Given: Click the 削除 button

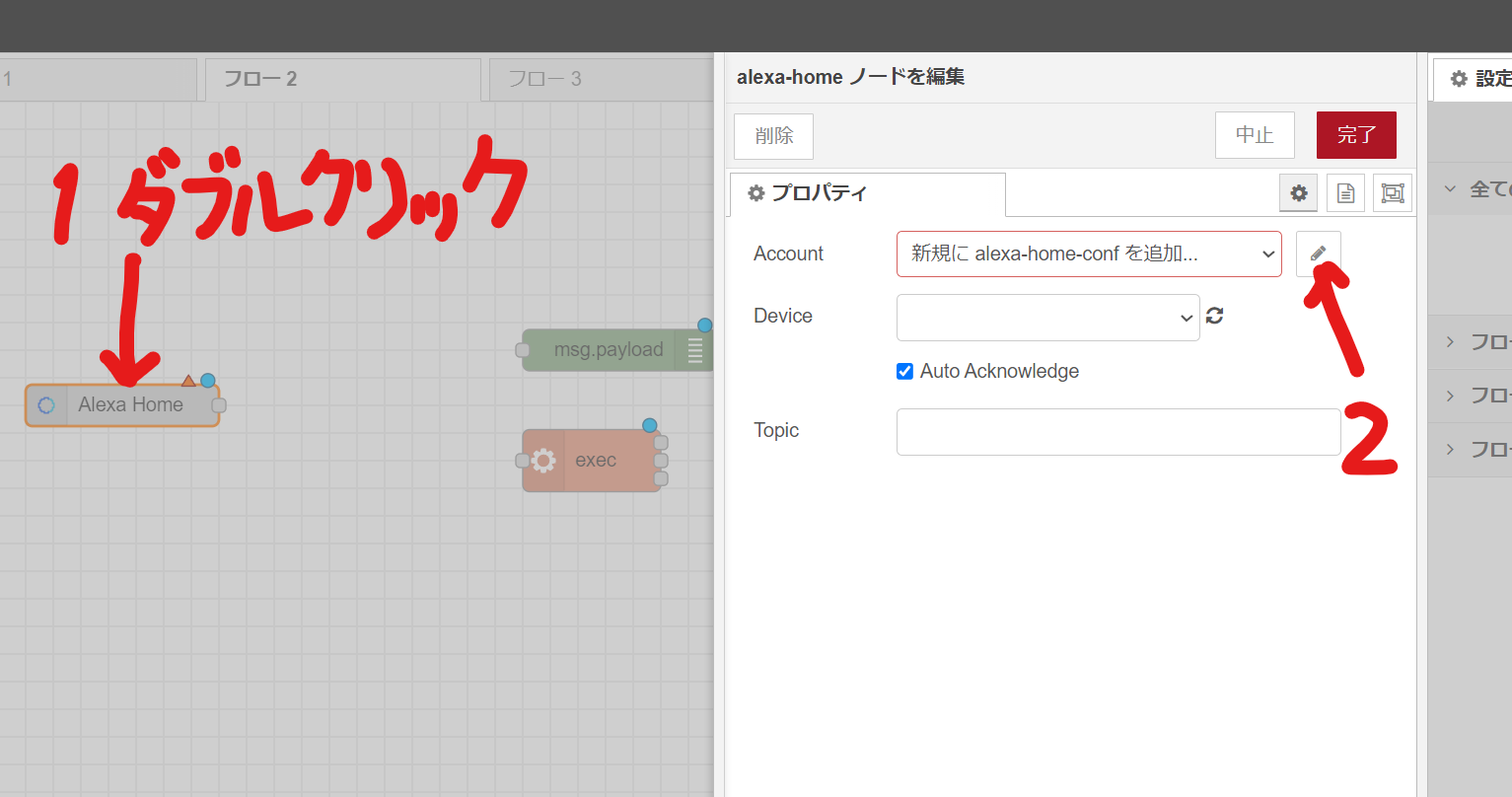Looking at the screenshot, I should pos(773,135).
